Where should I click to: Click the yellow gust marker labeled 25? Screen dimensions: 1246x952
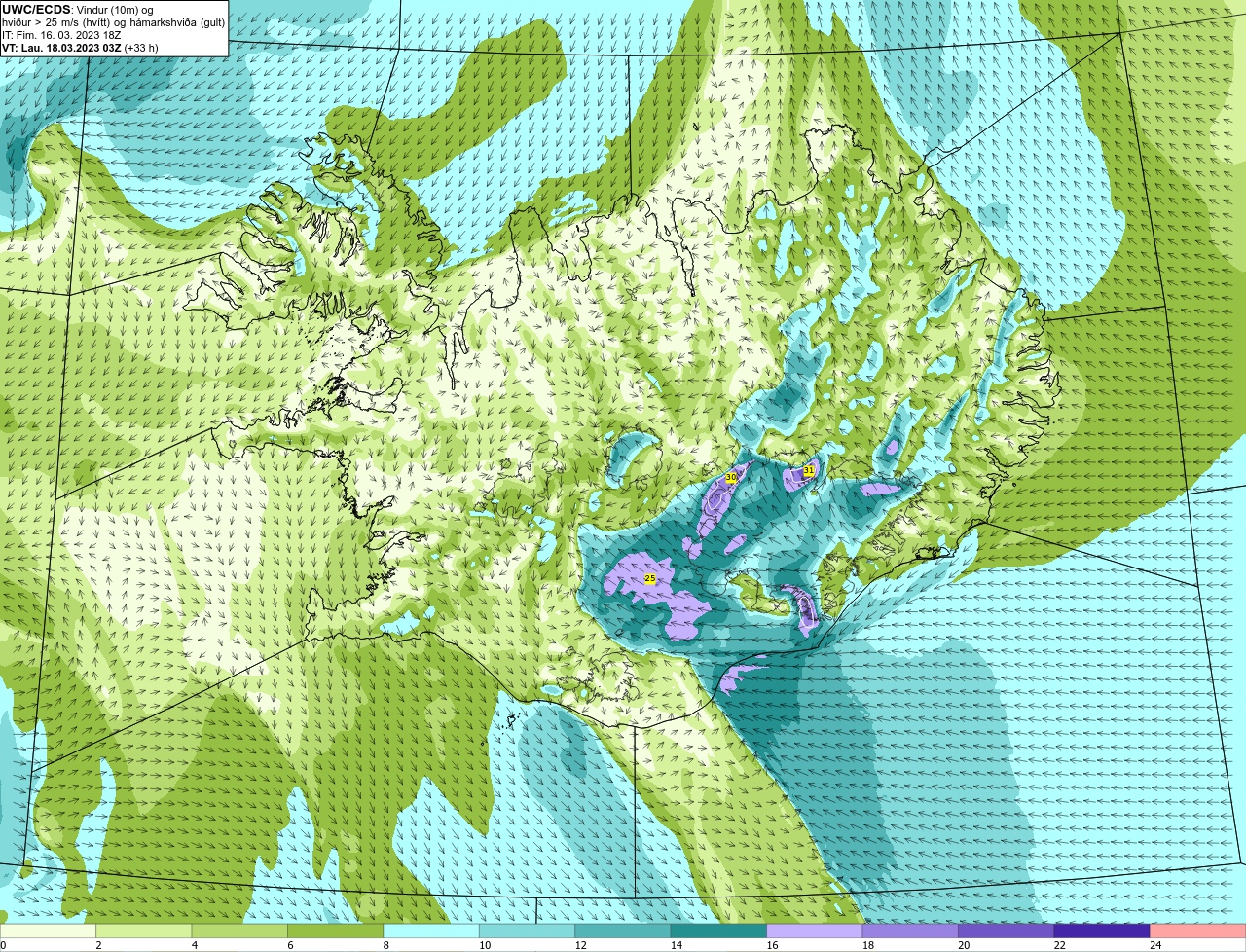[650, 578]
